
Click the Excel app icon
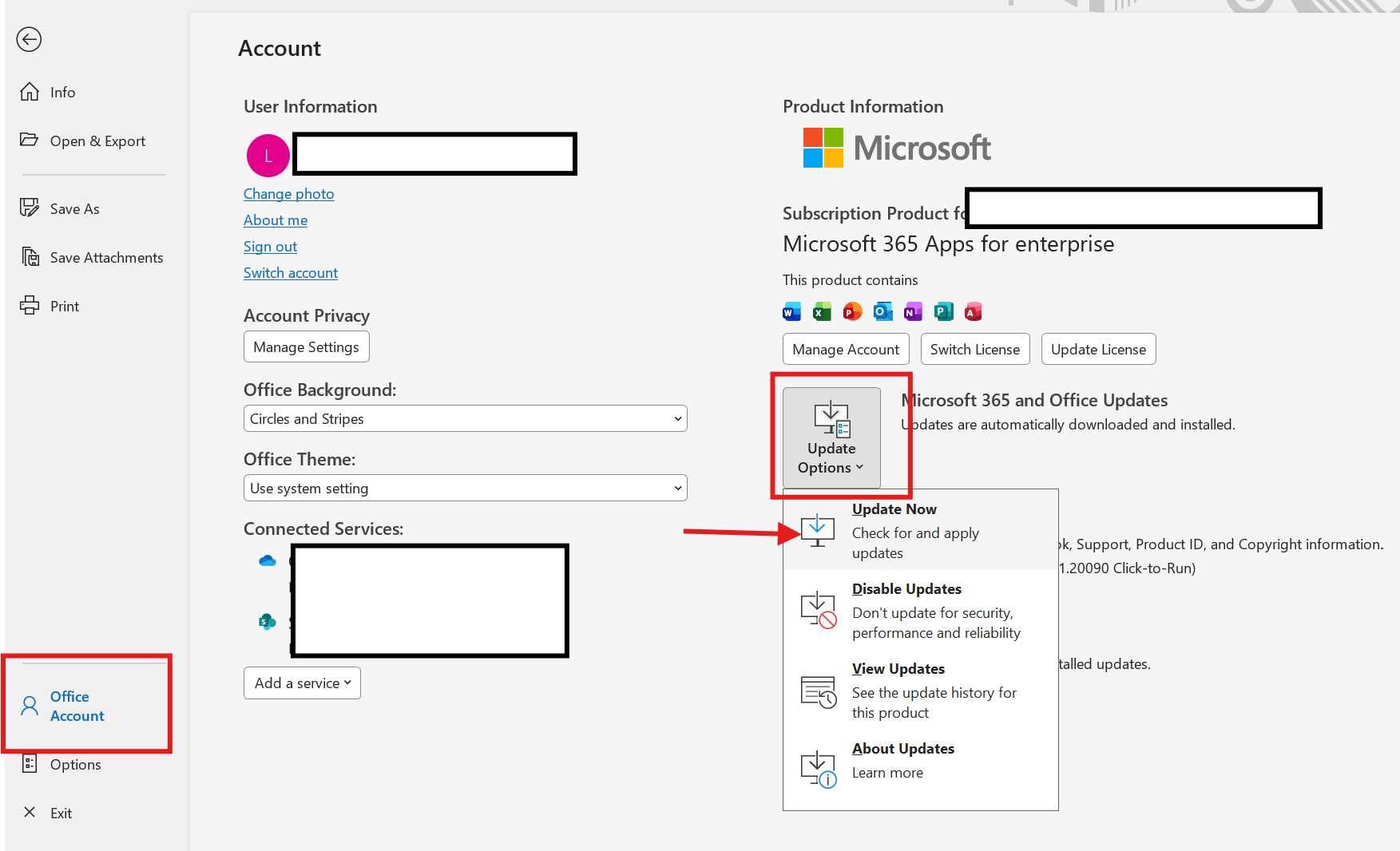[x=822, y=311]
